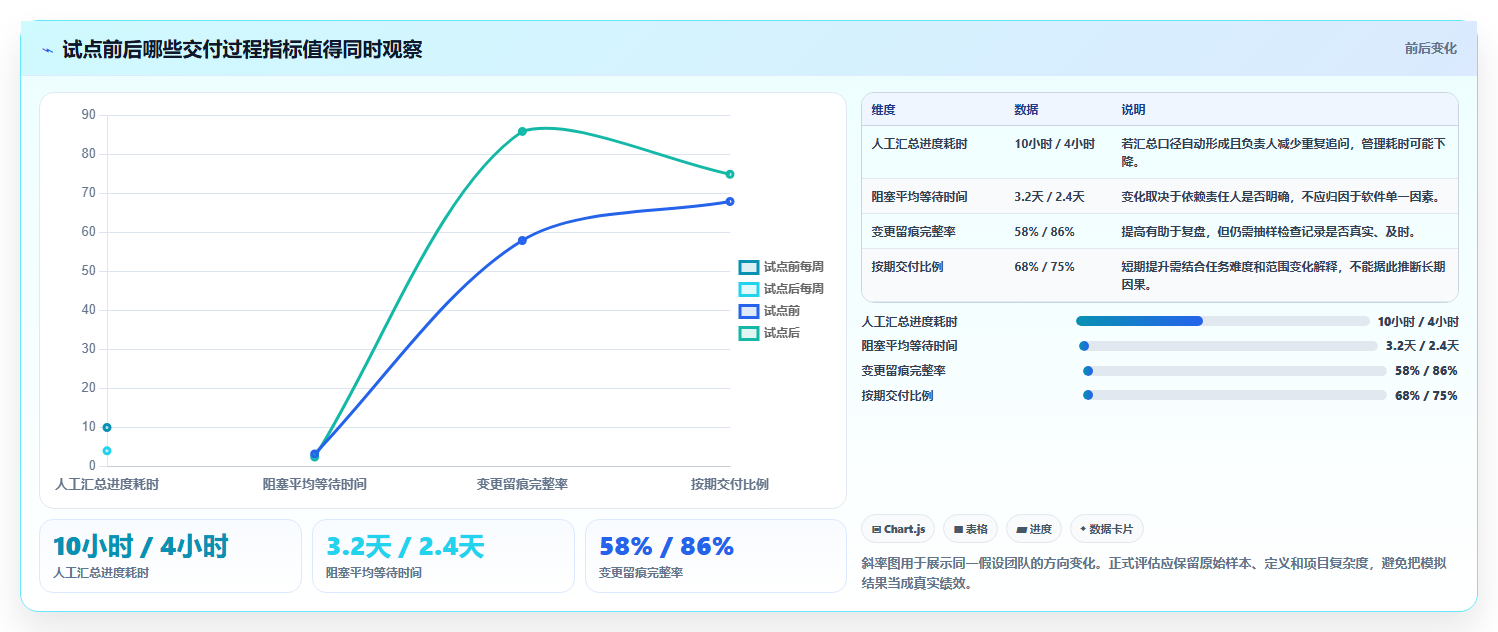Click the 试点后 data point at 75
This screenshot has height=632, width=1498.
(730, 174)
